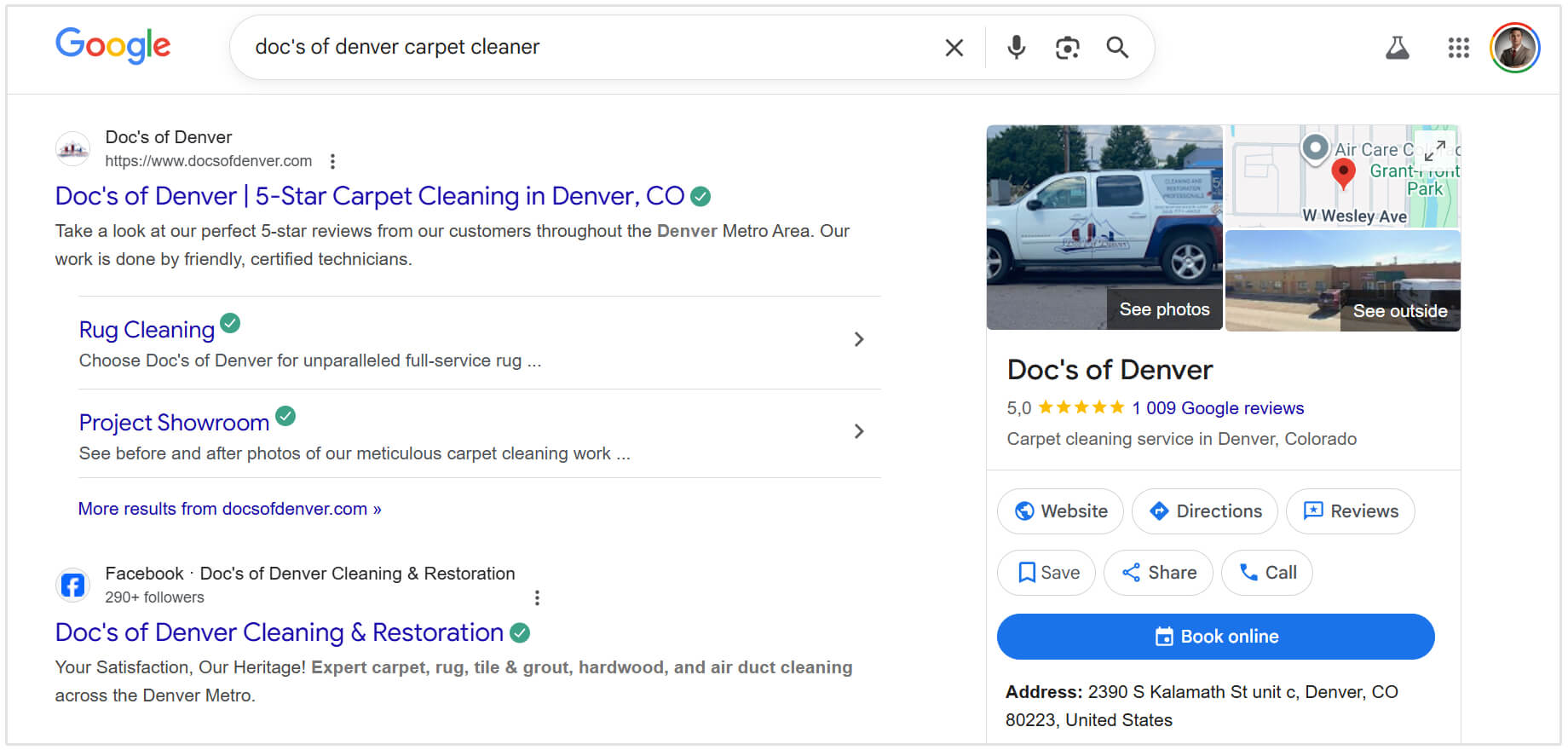Clear the search box with X icon
The height and width of the screenshot is (750, 1568).
point(954,48)
